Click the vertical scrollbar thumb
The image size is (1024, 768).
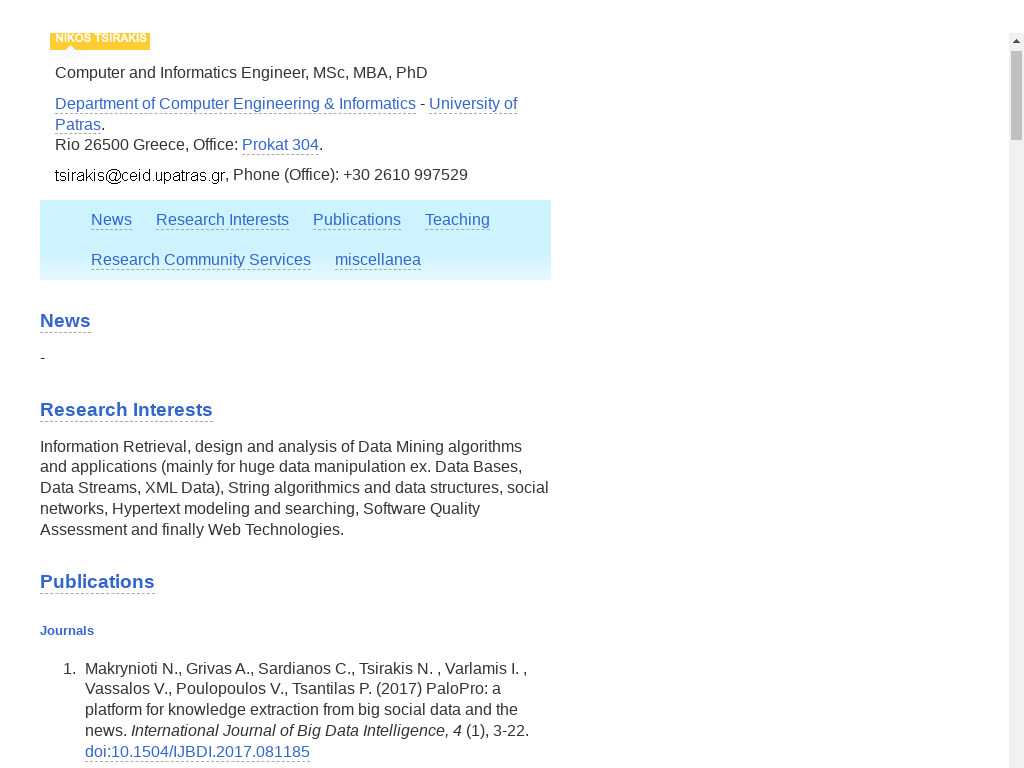1016,95
